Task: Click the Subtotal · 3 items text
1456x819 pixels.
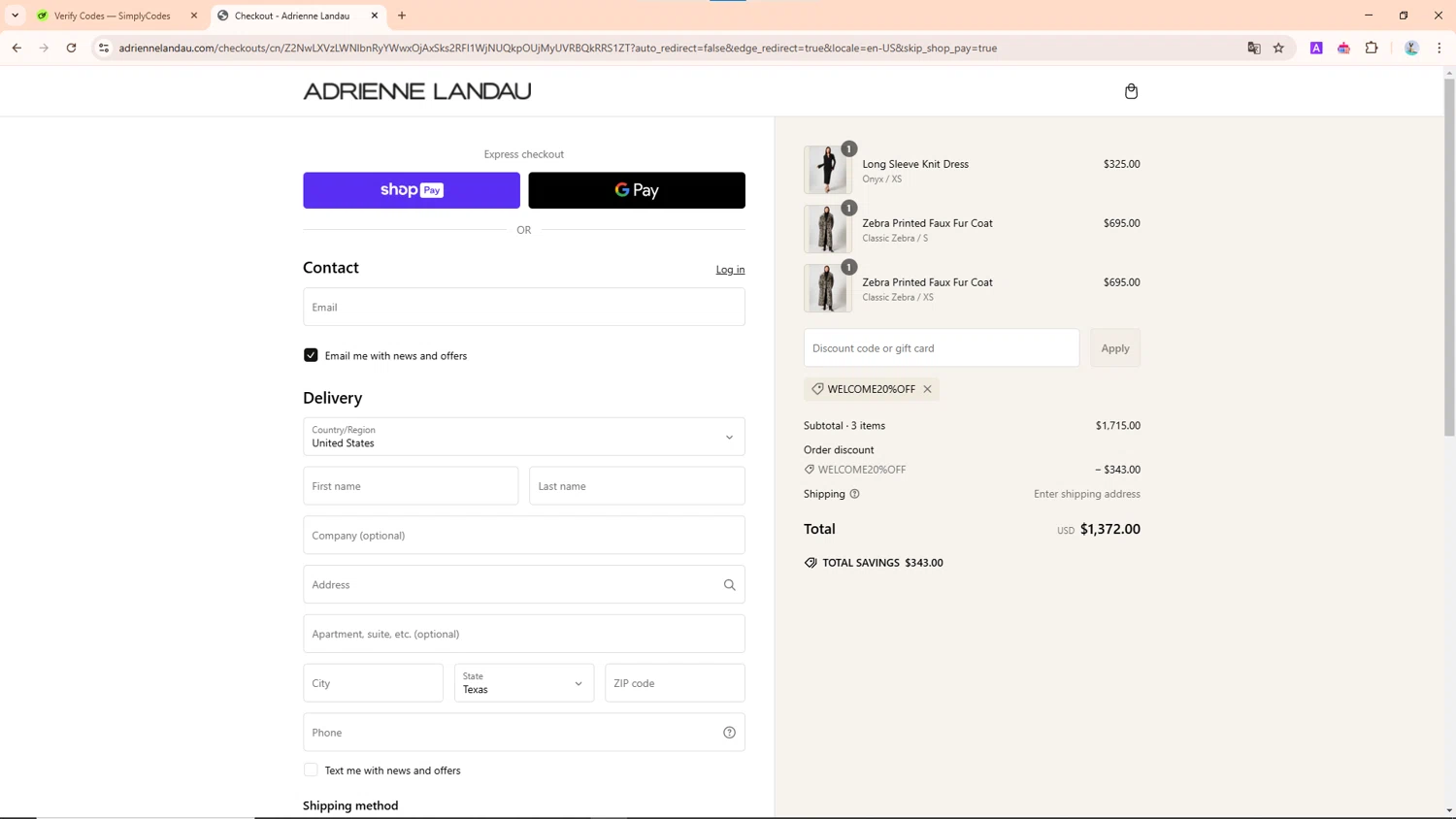Action: [844, 426]
